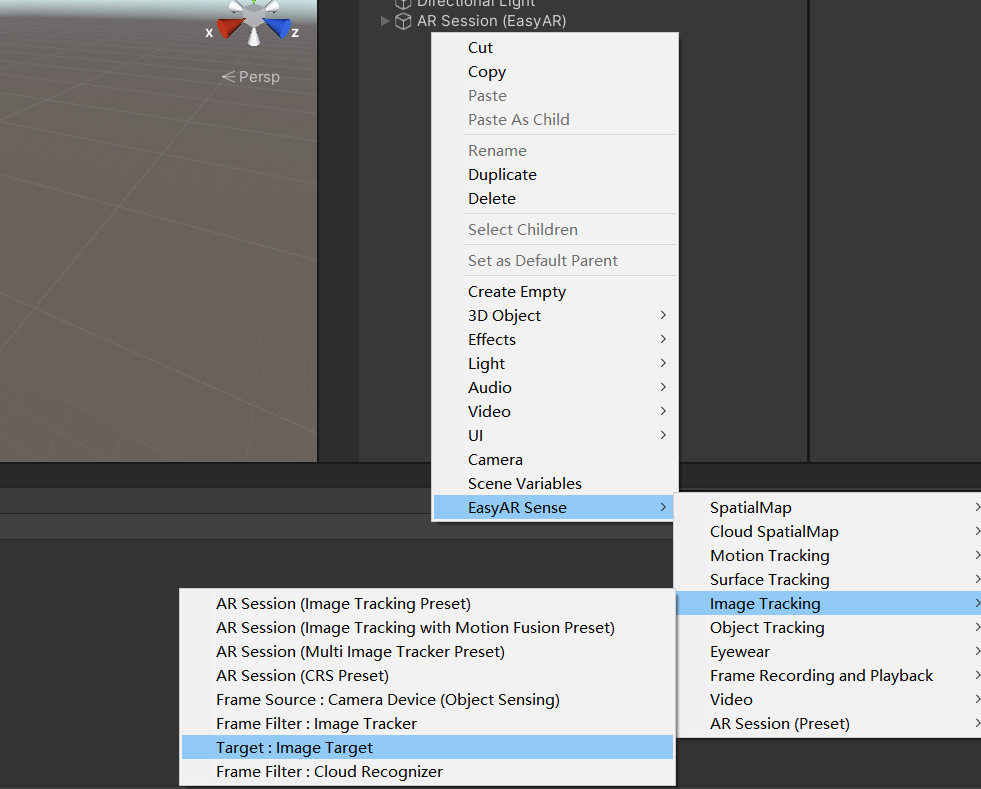Image resolution: width=981 pixels, height=789 pixels.
Task: Click the upper-left white cone on scene gizmo
Action: [233, 6]
